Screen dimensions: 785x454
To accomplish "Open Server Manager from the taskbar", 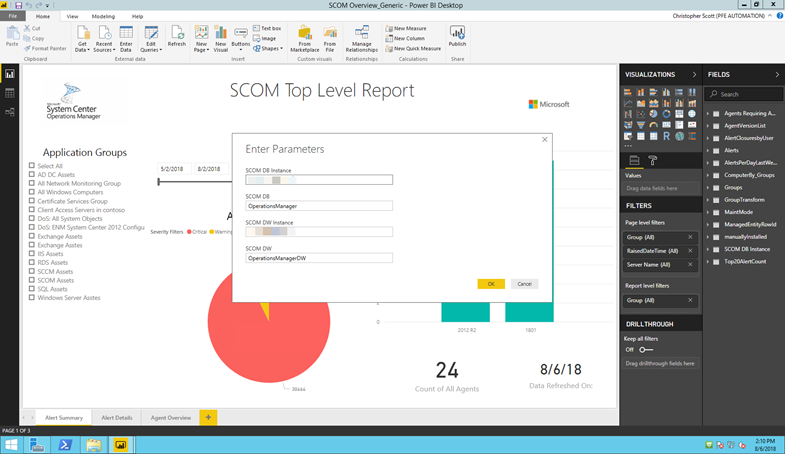I will 37,444.
